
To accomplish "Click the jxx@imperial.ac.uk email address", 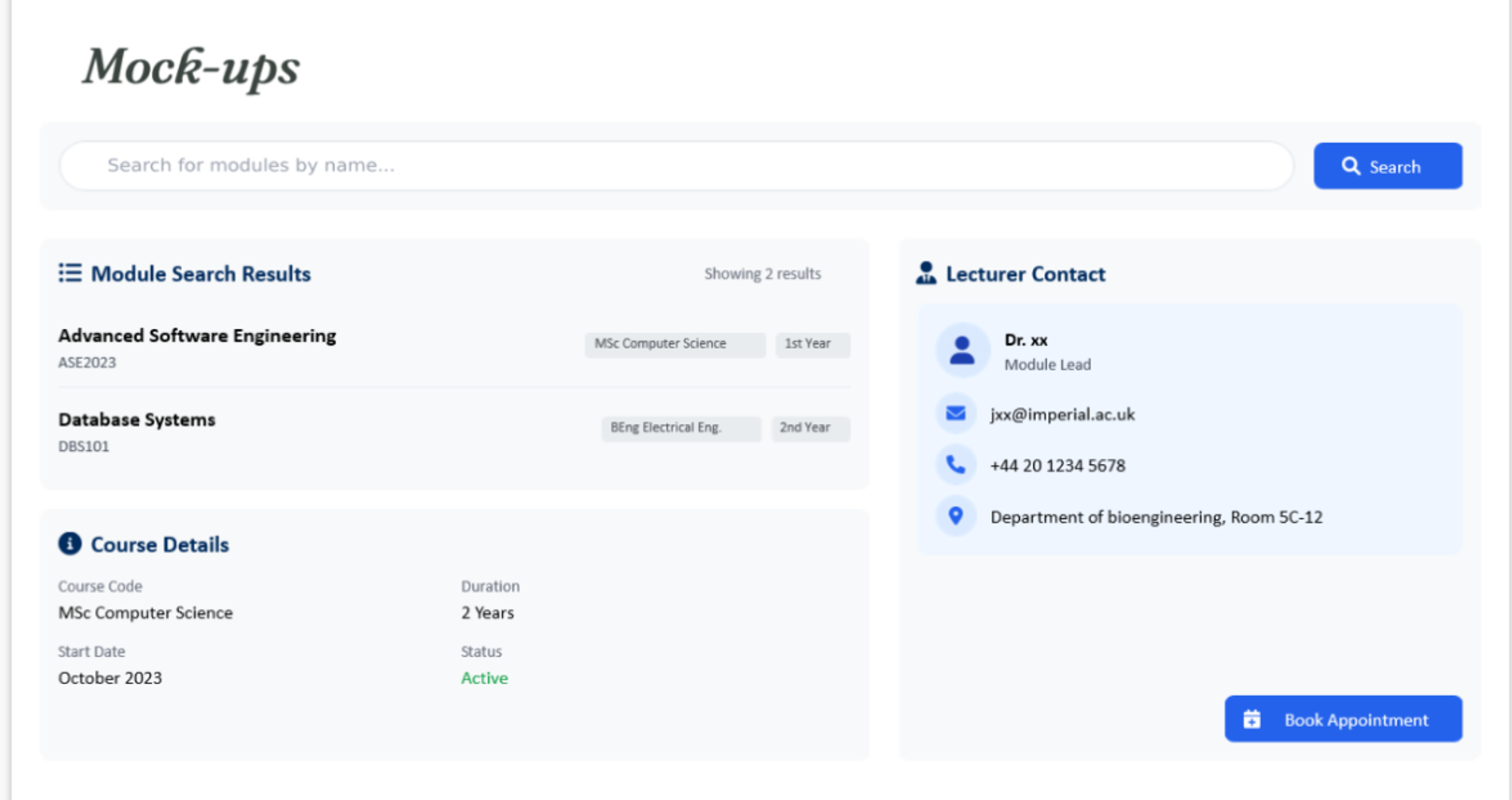I will 1062,414.
